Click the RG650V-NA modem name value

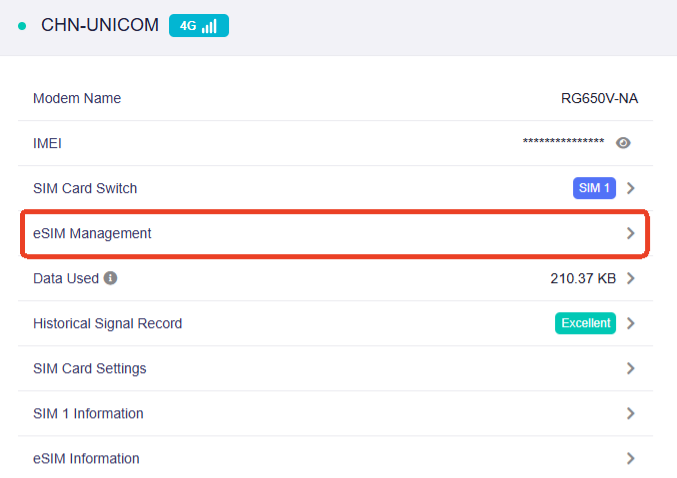599,98
